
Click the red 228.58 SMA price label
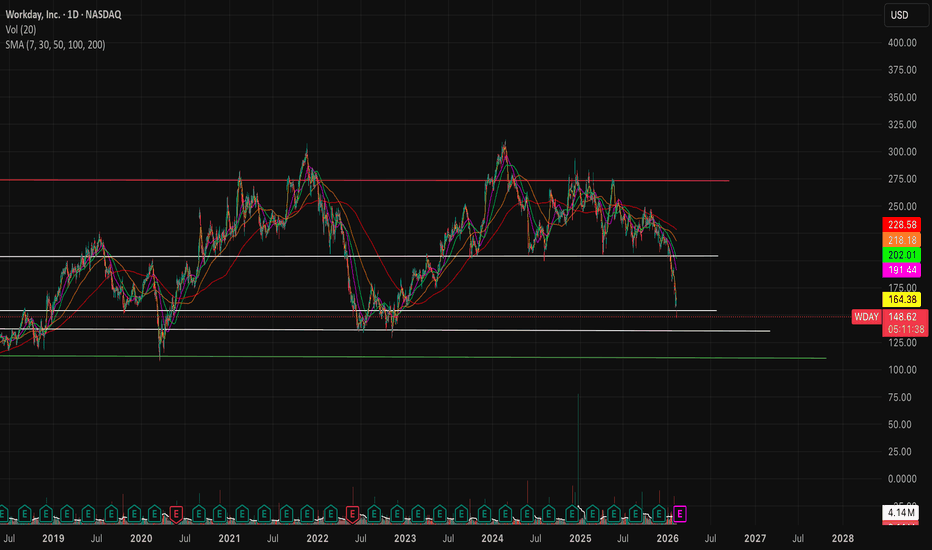point(903,226)
